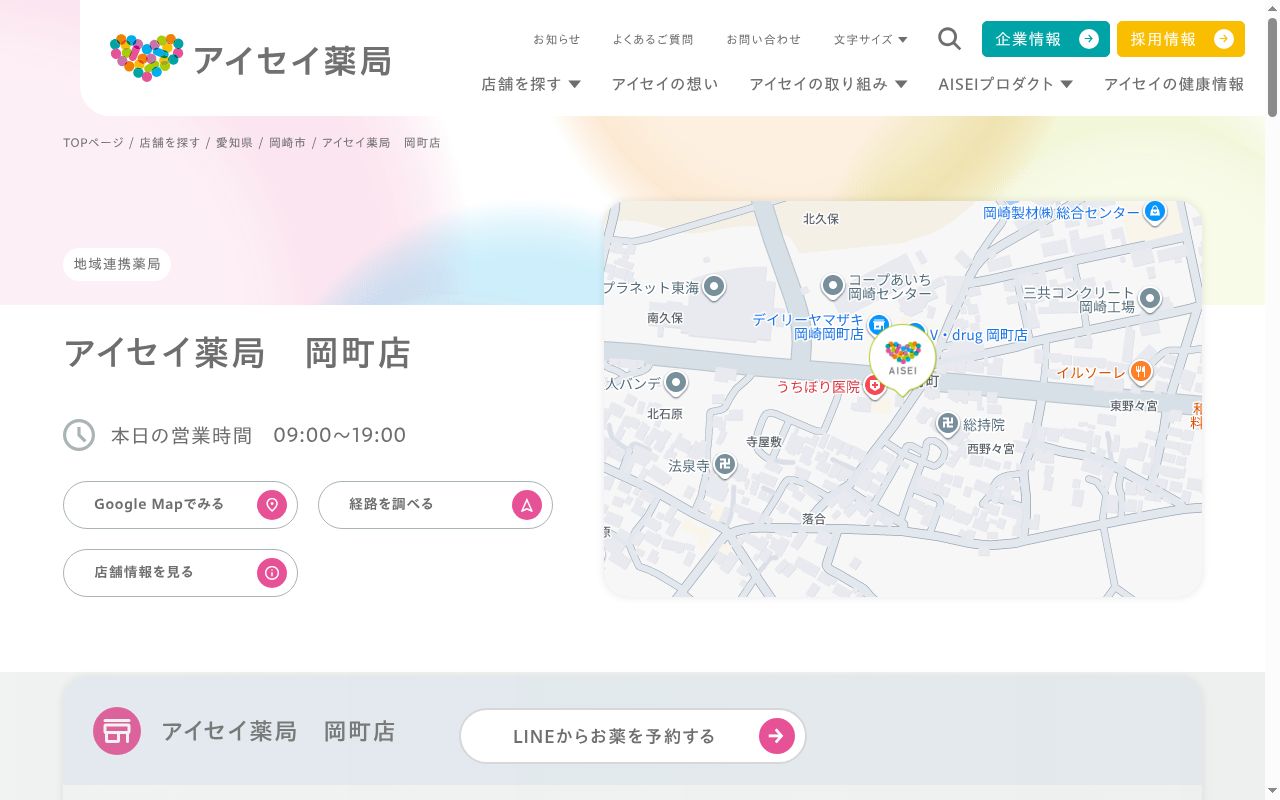Go to TOPページ breadcrumb
Image resolution: width=1280 pixels, height=800 pixels.
(x=93, y=143)
